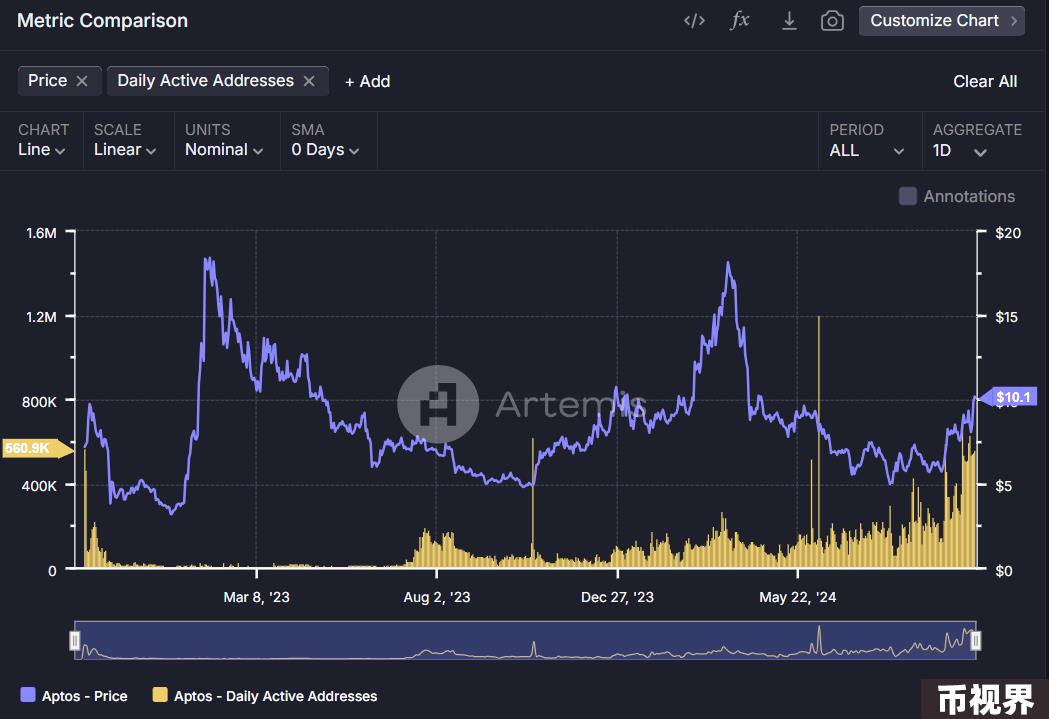
Task: Click the yellow Daily Active Addresses swatch
Action: (x=160, y=695)
